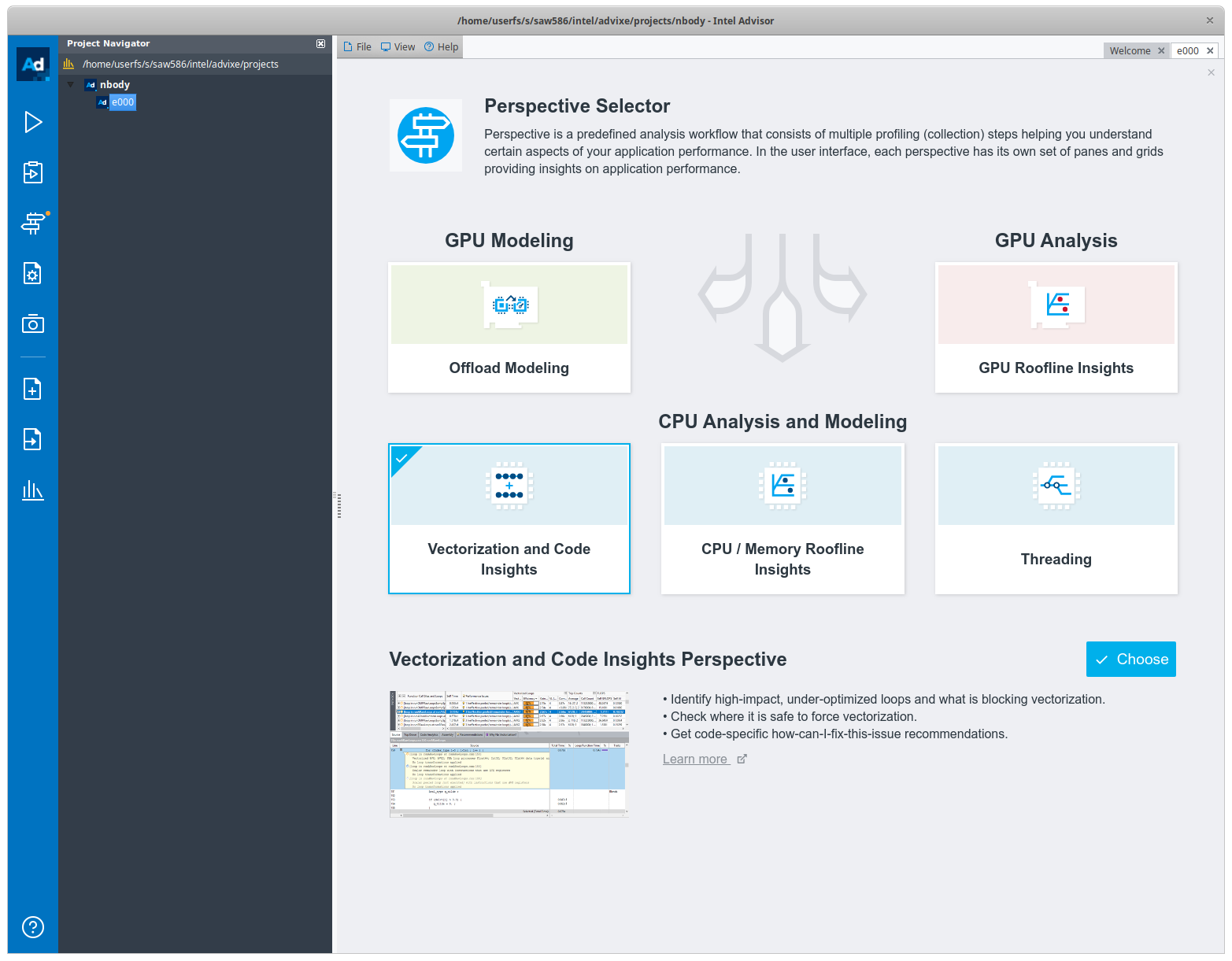
Task: Close the e000 tab
Action: pyautogui.click(x=1210, y=51)
